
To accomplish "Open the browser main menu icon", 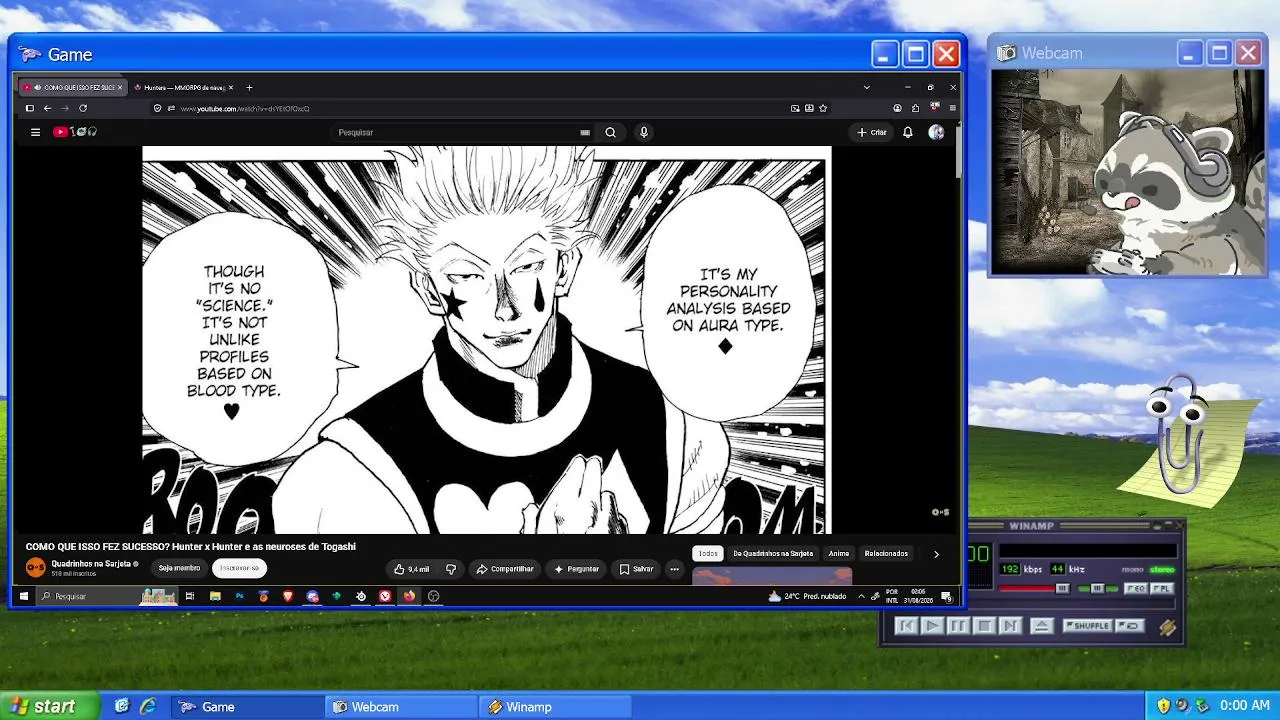I will point(952,108).
